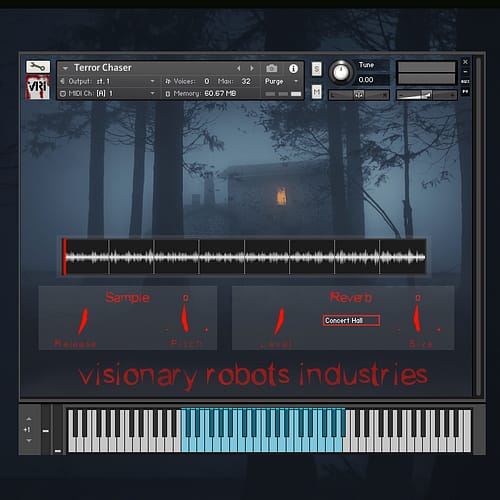Click the Terror Chaser instrument name
Screen dimensions: 500x500
(x=103, y=68)
